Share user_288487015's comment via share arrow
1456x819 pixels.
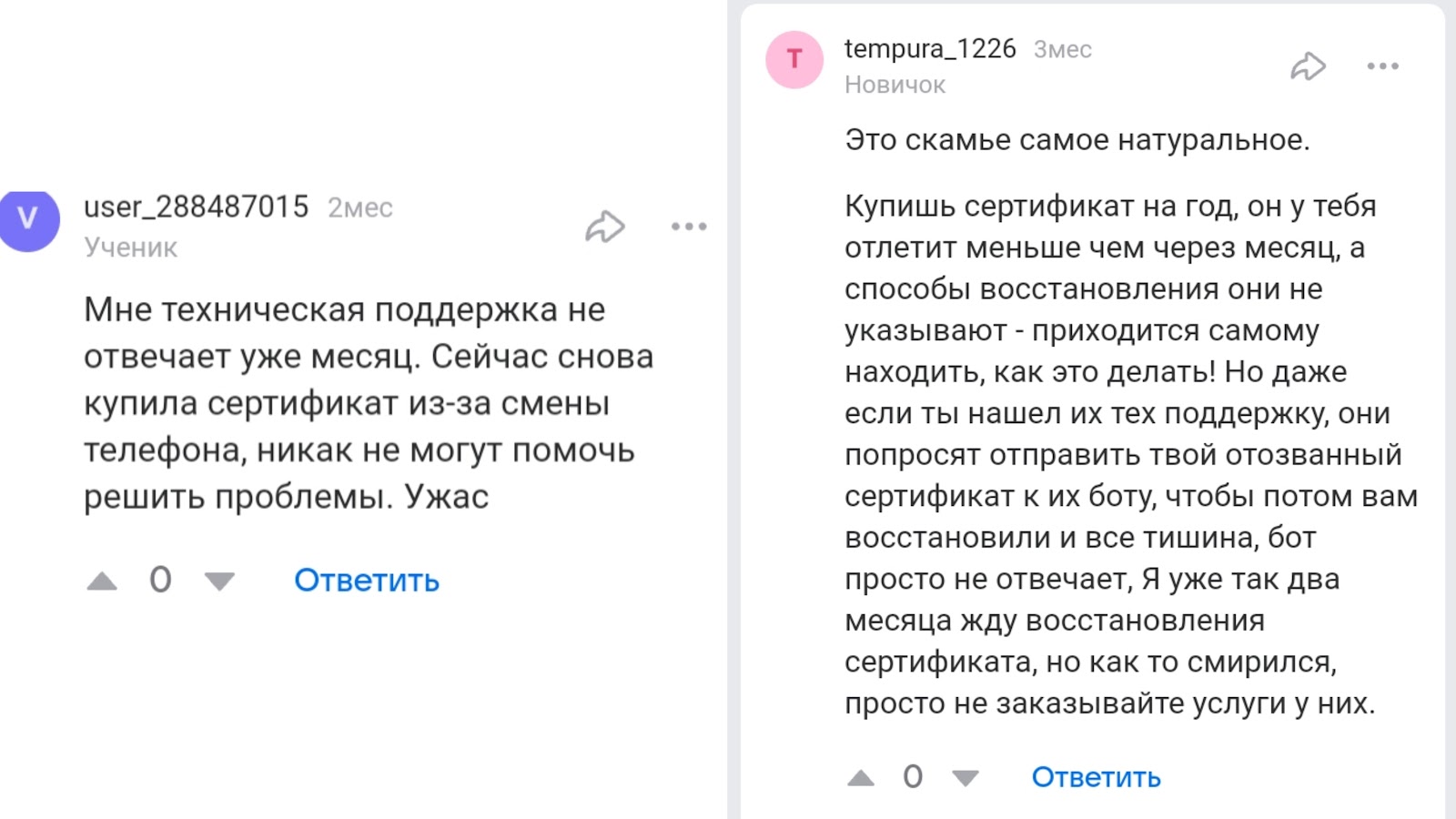coord(605,227)
